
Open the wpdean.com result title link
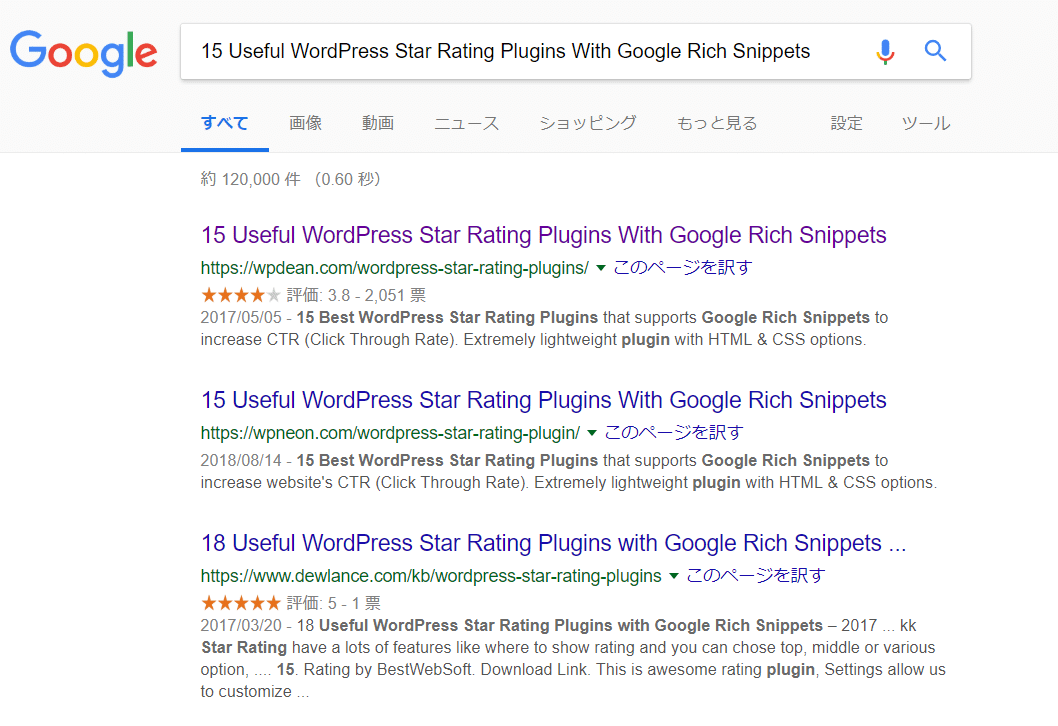click(543, 236)
